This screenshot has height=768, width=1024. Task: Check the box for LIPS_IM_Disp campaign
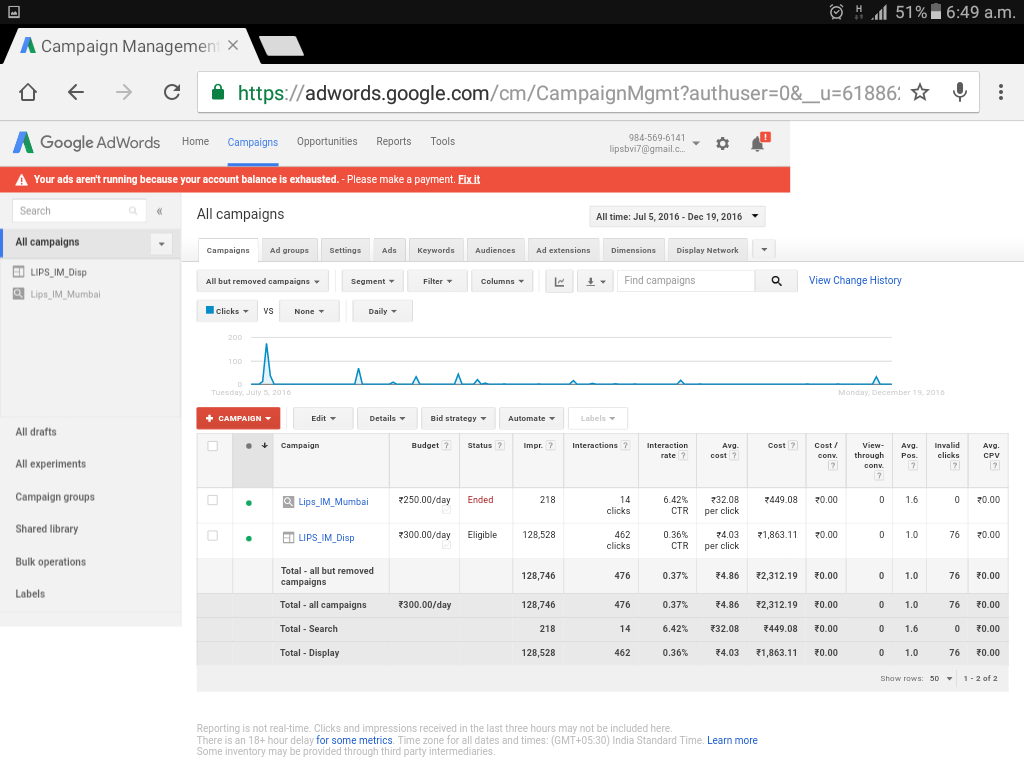coord(212,536)
